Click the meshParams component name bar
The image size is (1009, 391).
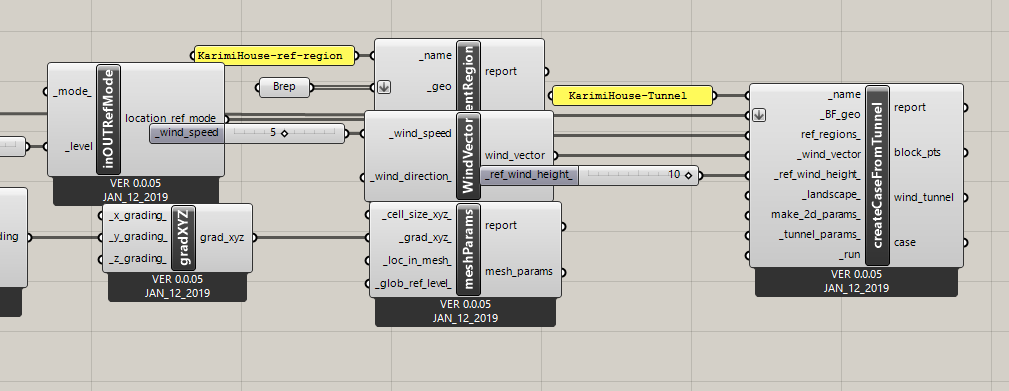coord(468,250)
